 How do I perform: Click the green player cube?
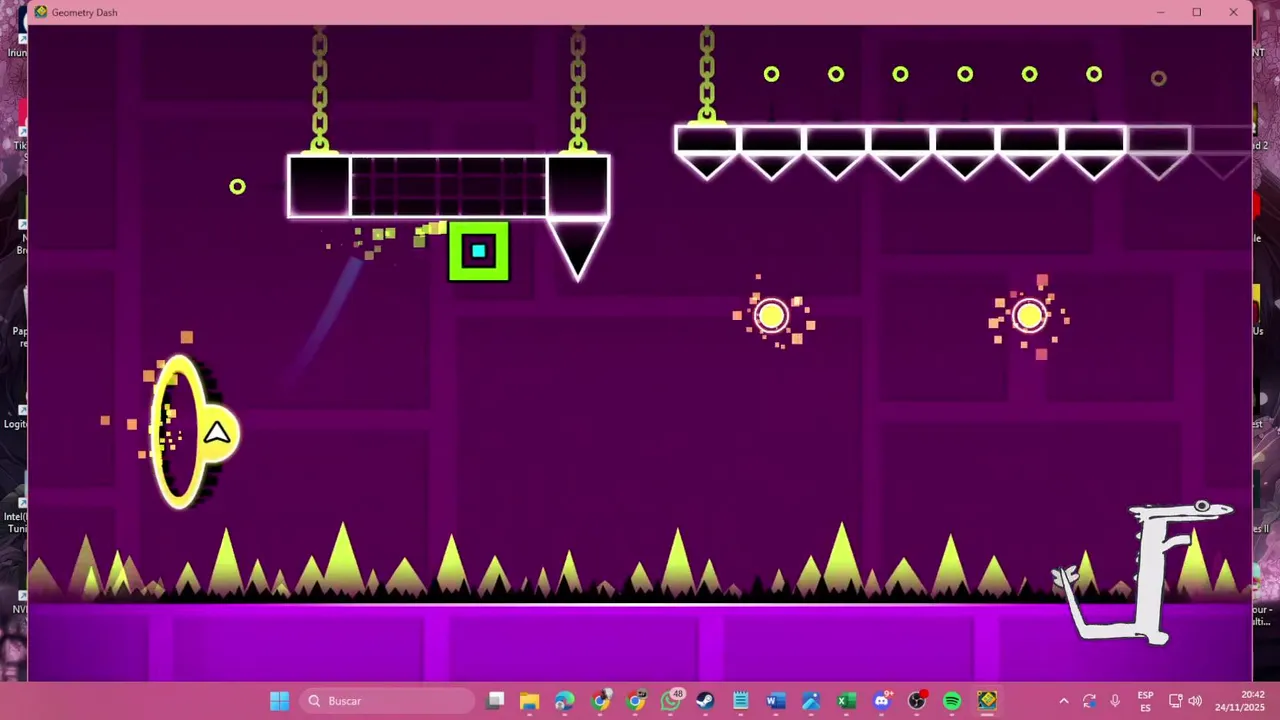pos(478,251)
